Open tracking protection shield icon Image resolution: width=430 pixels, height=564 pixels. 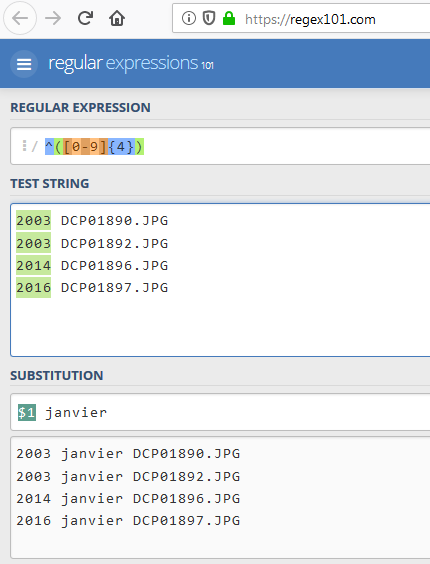tap(209, 18)
